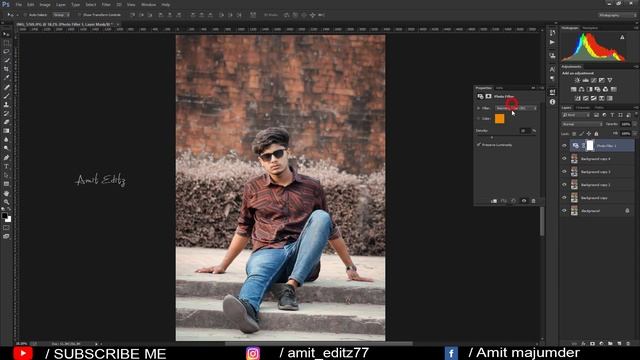Select the Move tool in the toolbox
The width and height of the screenshot is (640, 360).
pyautogui.click(x=6, y=34)
